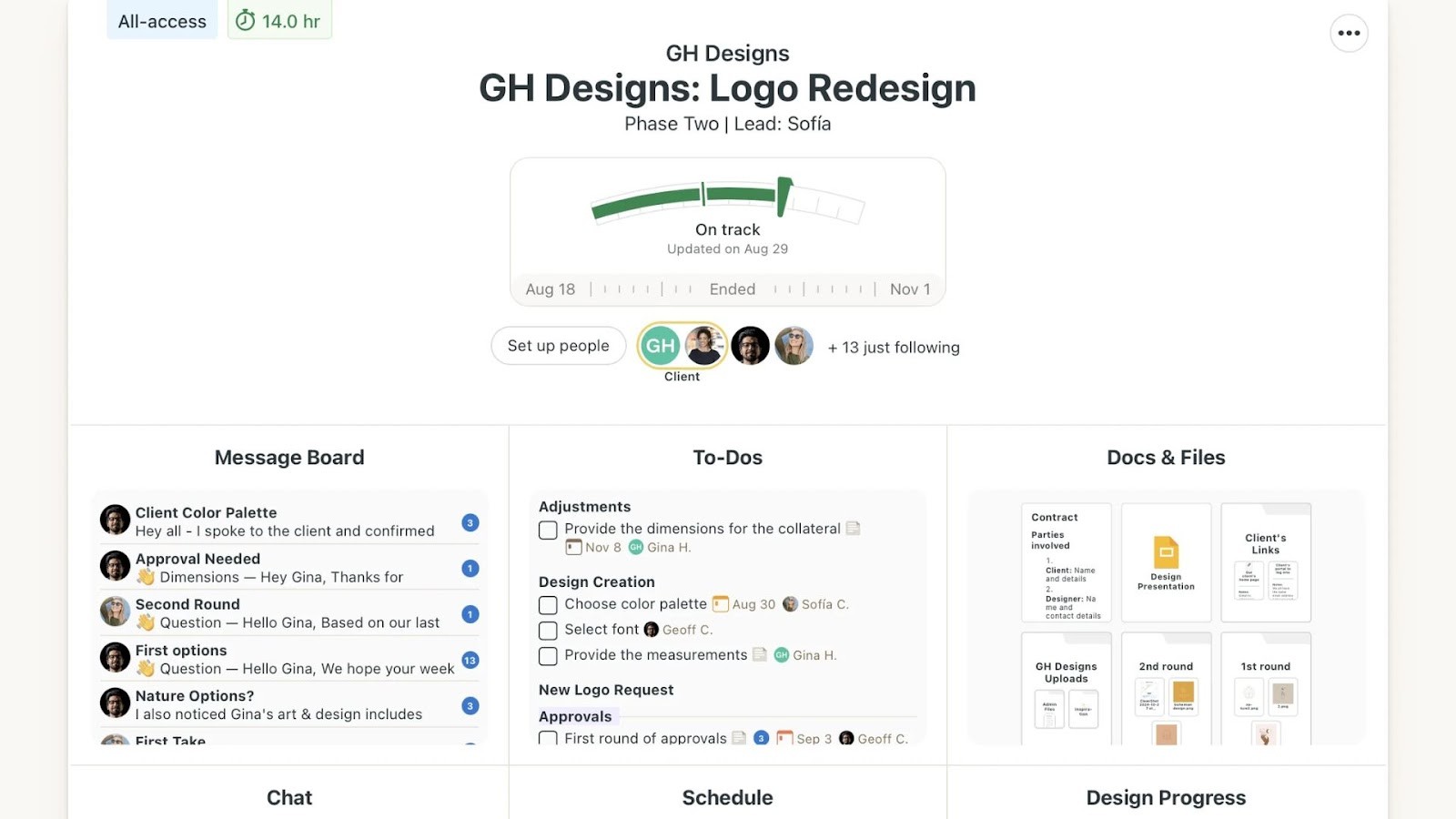Expand the list of 13 followers

tap(893, 347)
